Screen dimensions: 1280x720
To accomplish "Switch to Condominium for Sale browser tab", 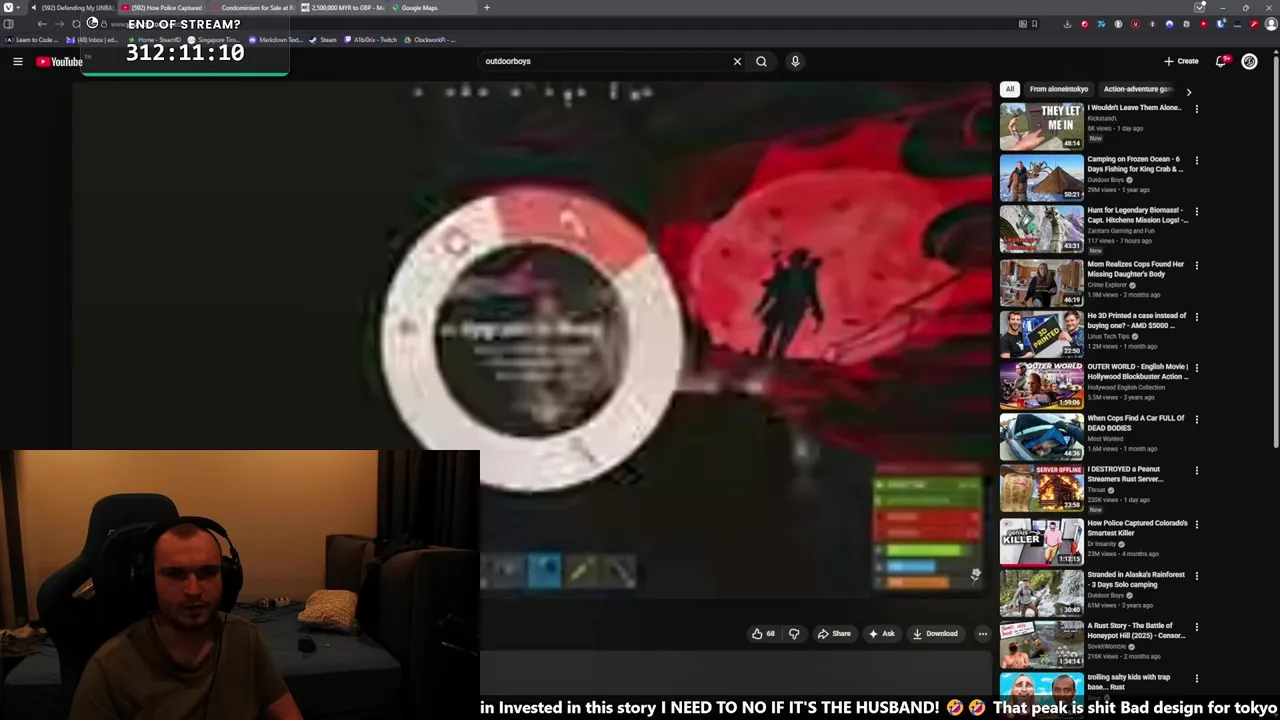I will click(251, 8).
